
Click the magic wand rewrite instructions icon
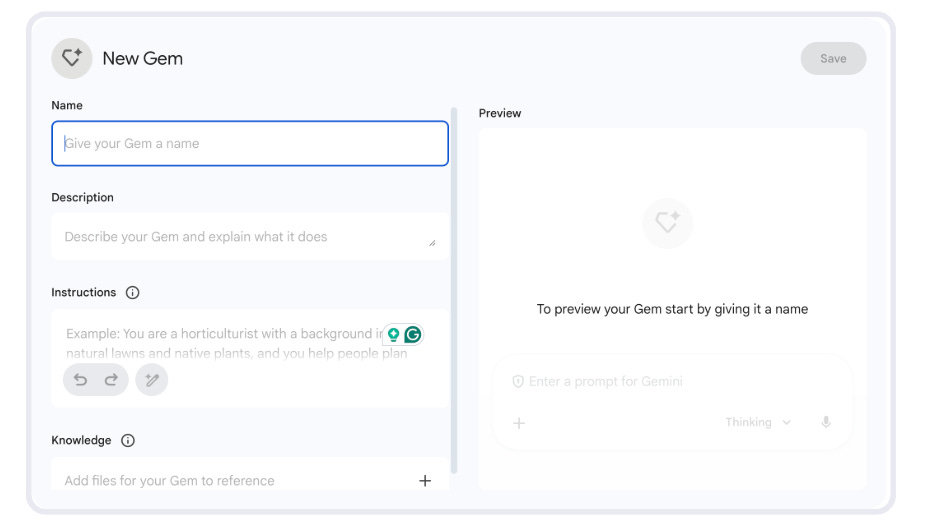[152, 380]
